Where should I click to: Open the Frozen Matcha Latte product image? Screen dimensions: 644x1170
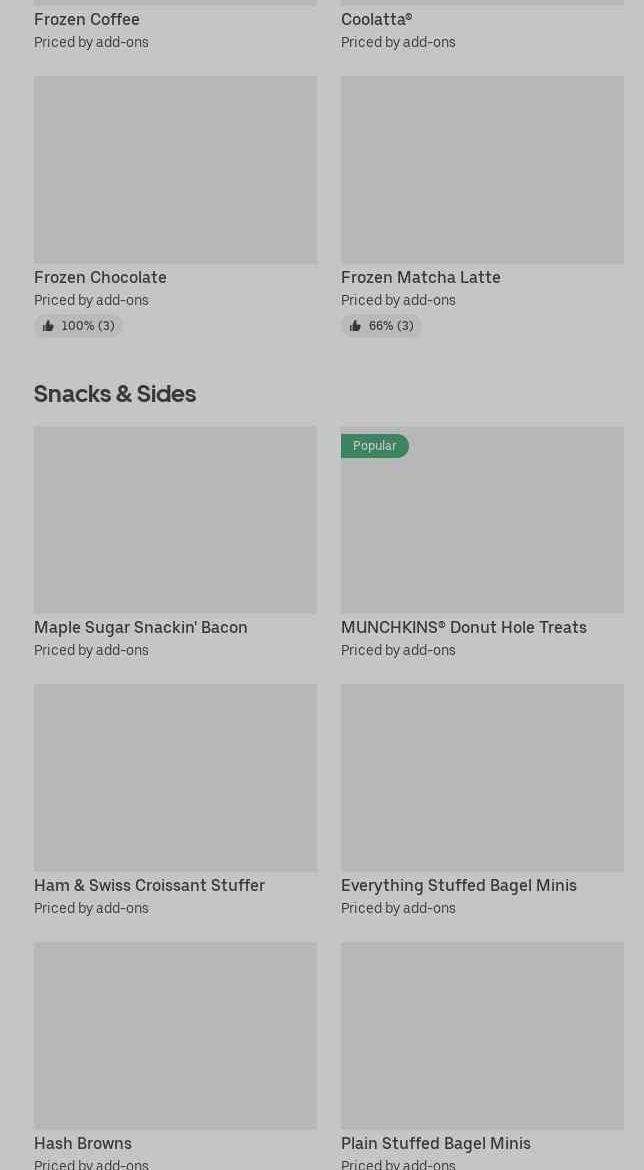(482, 170)
